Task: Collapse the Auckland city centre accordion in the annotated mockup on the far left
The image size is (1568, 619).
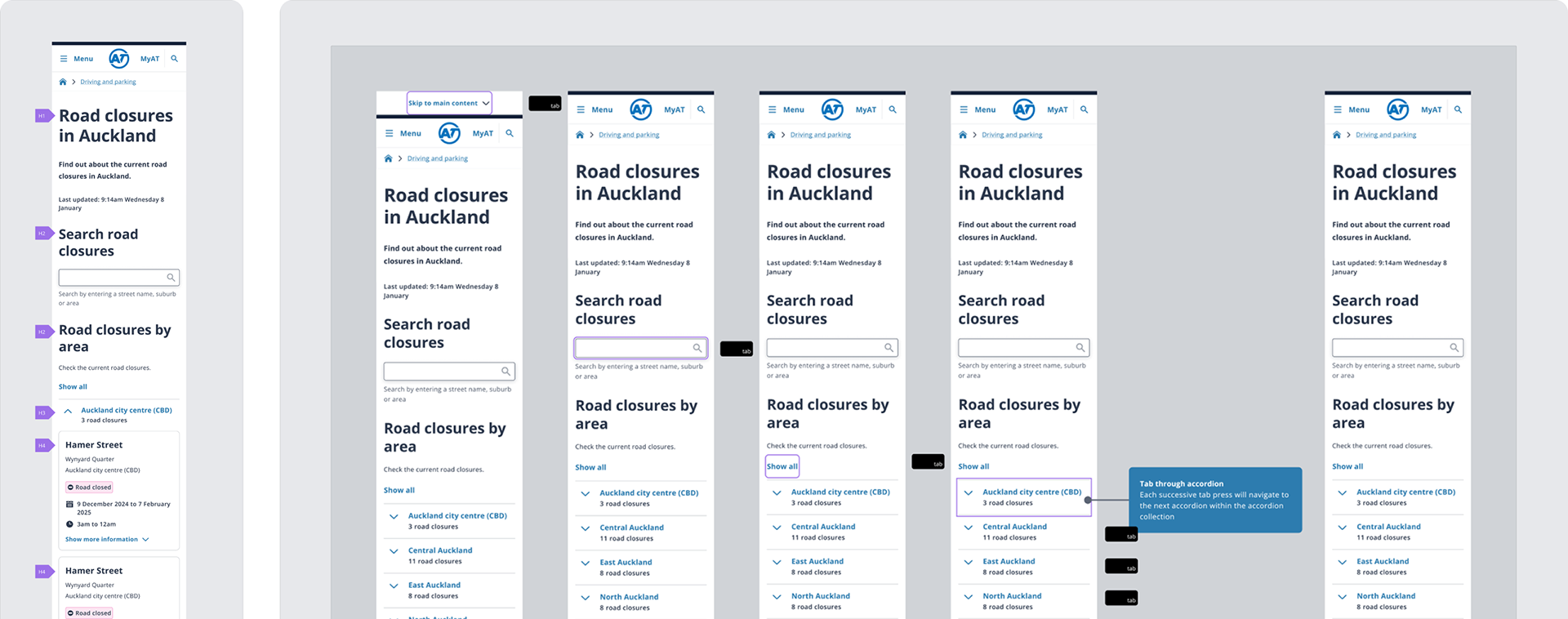Action: (68, 411)
